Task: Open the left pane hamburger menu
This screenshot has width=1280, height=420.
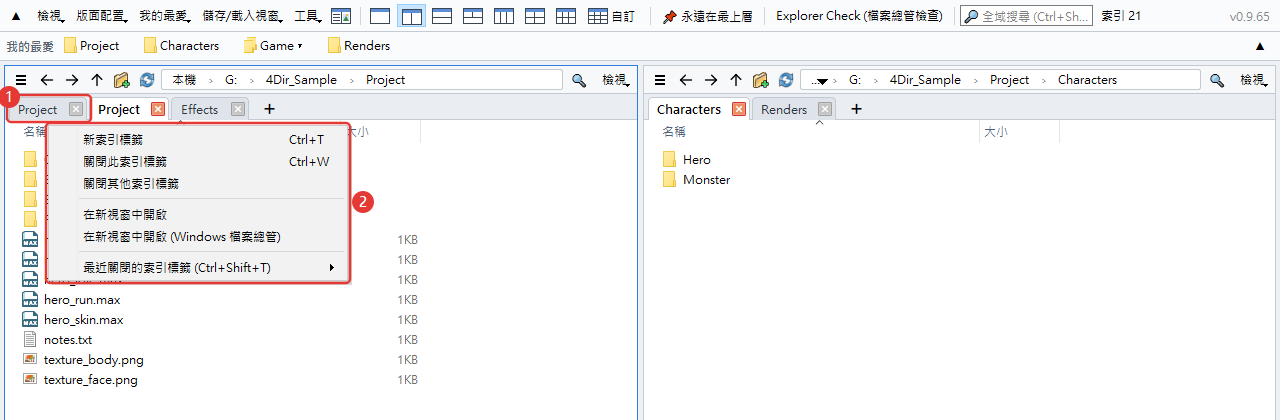Action: (21, 80)
